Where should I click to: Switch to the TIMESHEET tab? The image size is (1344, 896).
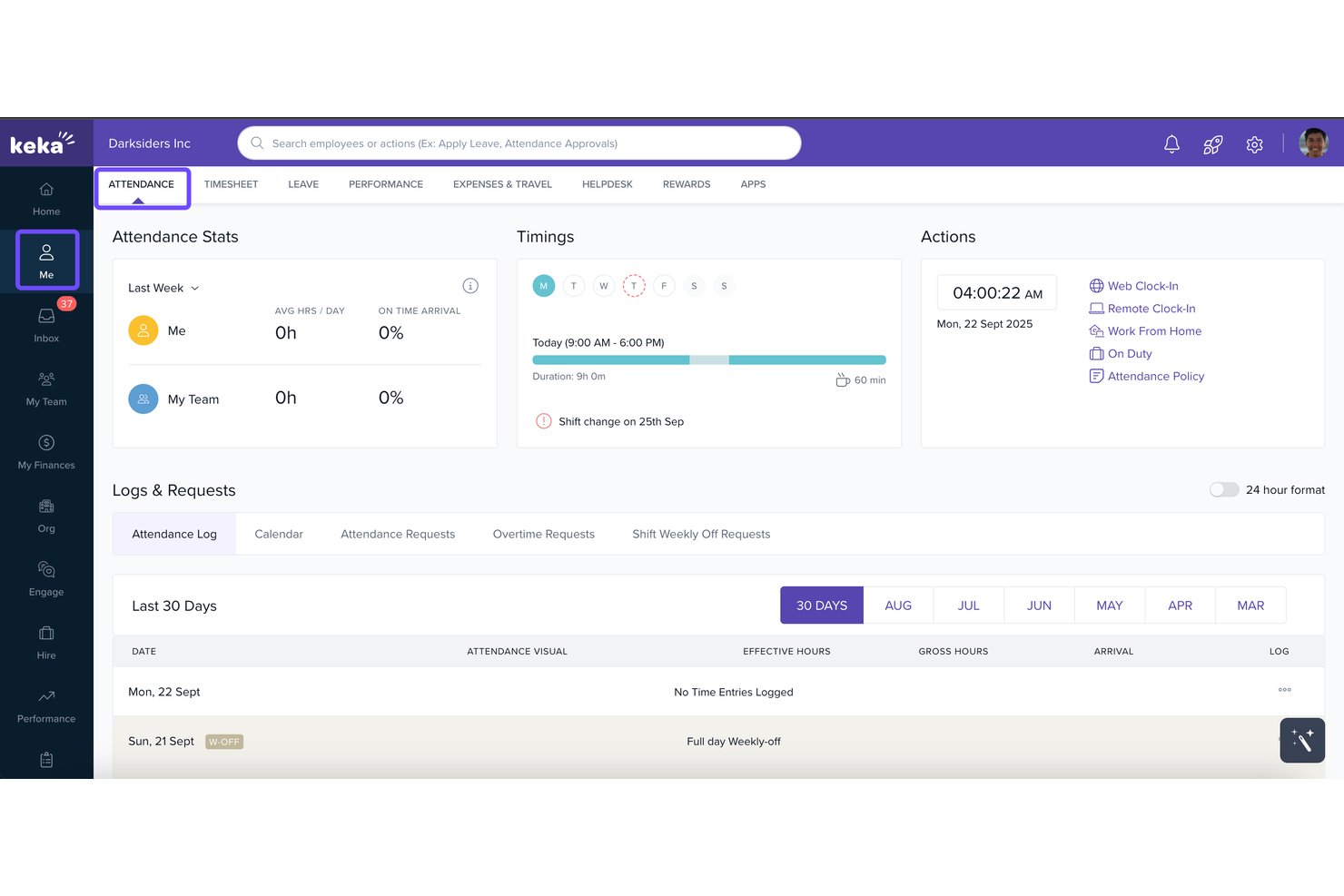click(x=231, y=184)
